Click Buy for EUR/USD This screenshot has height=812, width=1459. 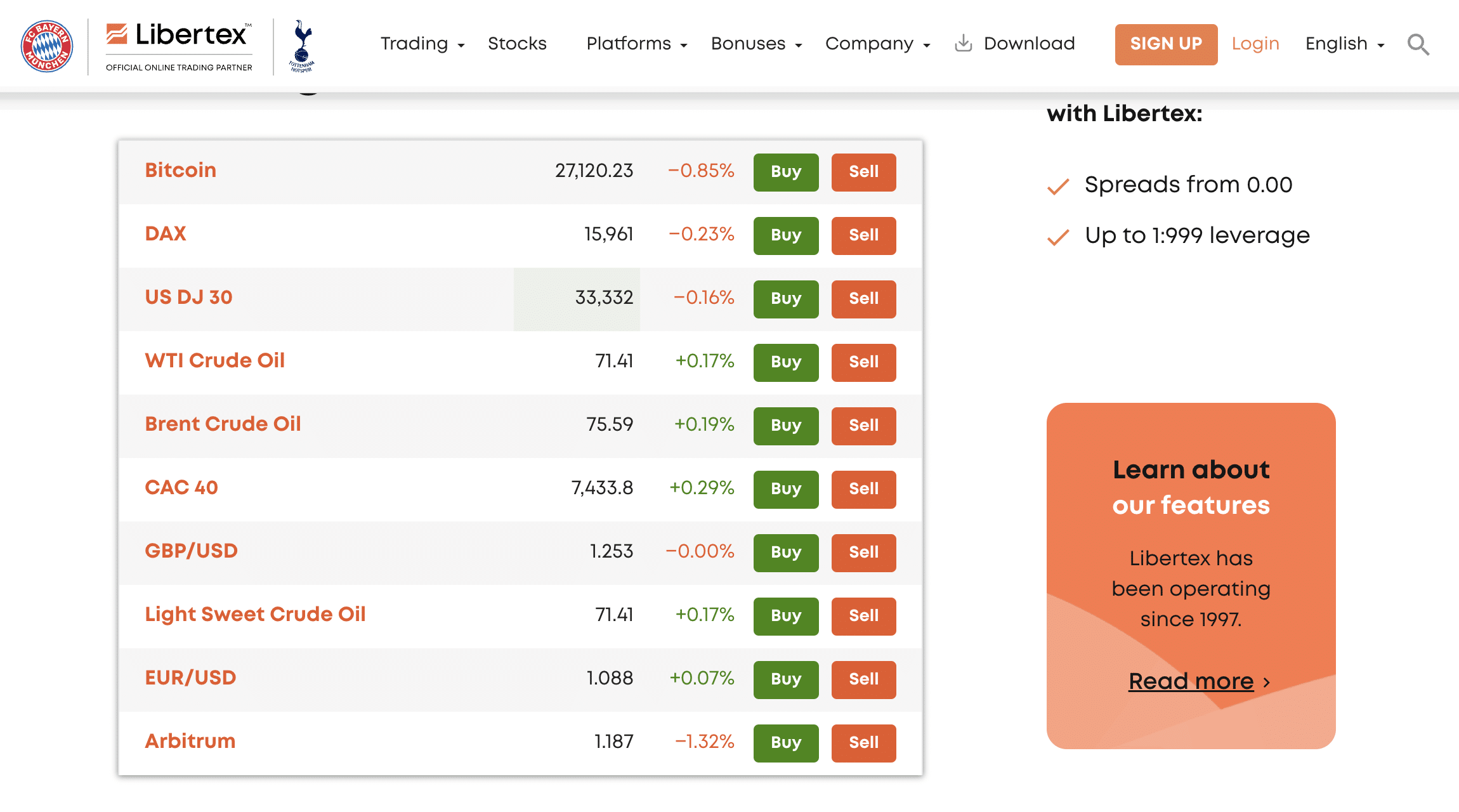[786, 679]
